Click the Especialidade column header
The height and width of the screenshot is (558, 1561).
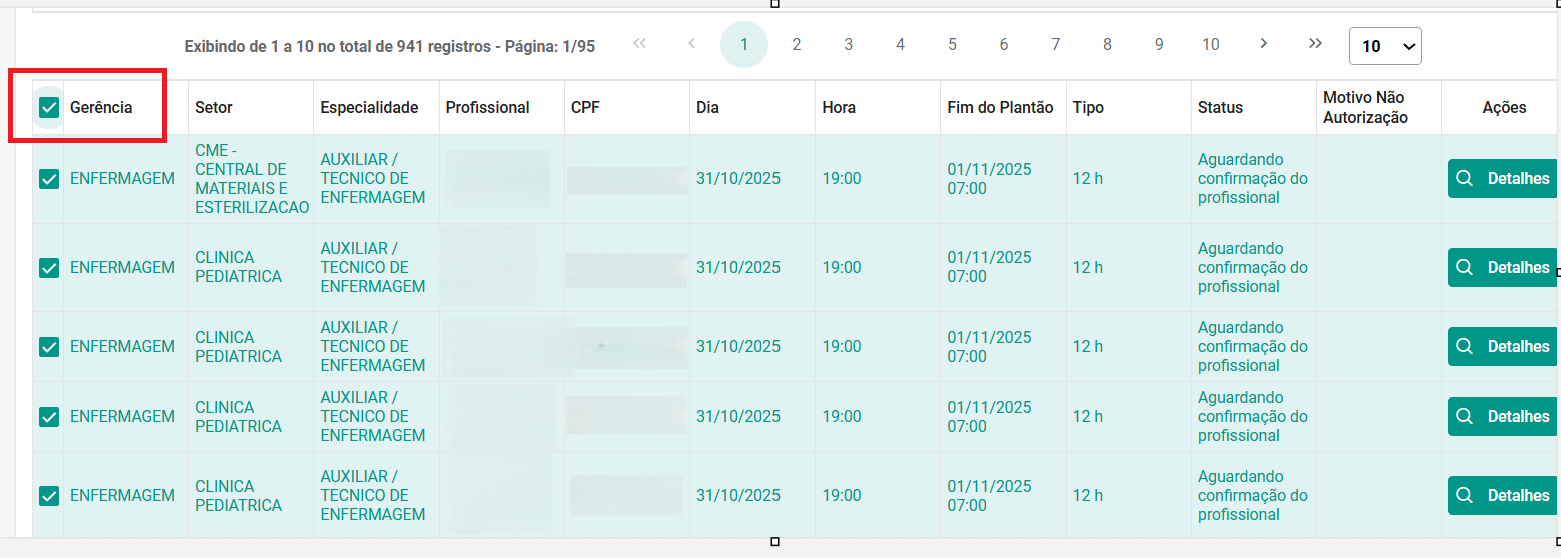(x=369, y=108)
